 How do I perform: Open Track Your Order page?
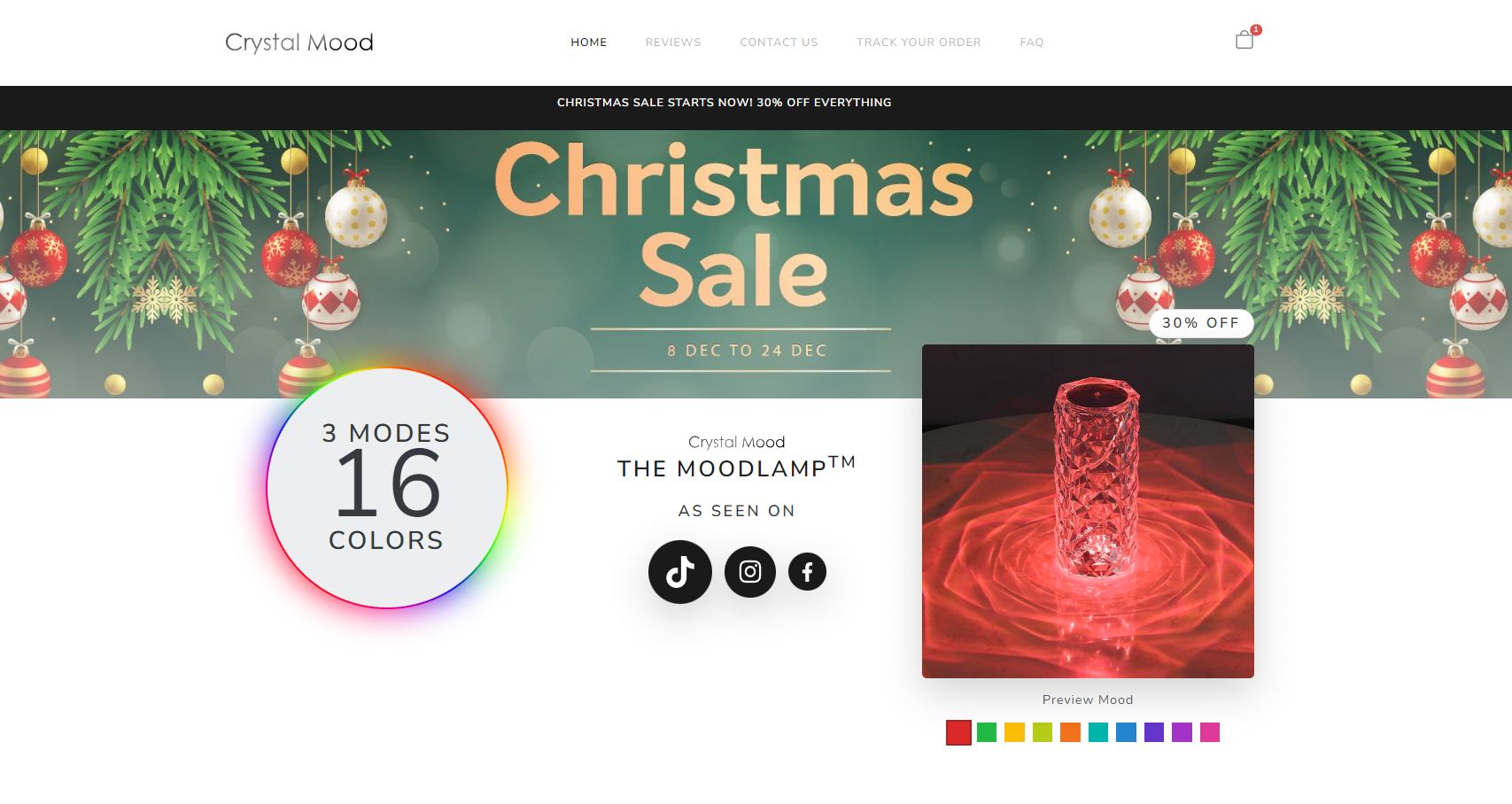(x=919, y=43)
